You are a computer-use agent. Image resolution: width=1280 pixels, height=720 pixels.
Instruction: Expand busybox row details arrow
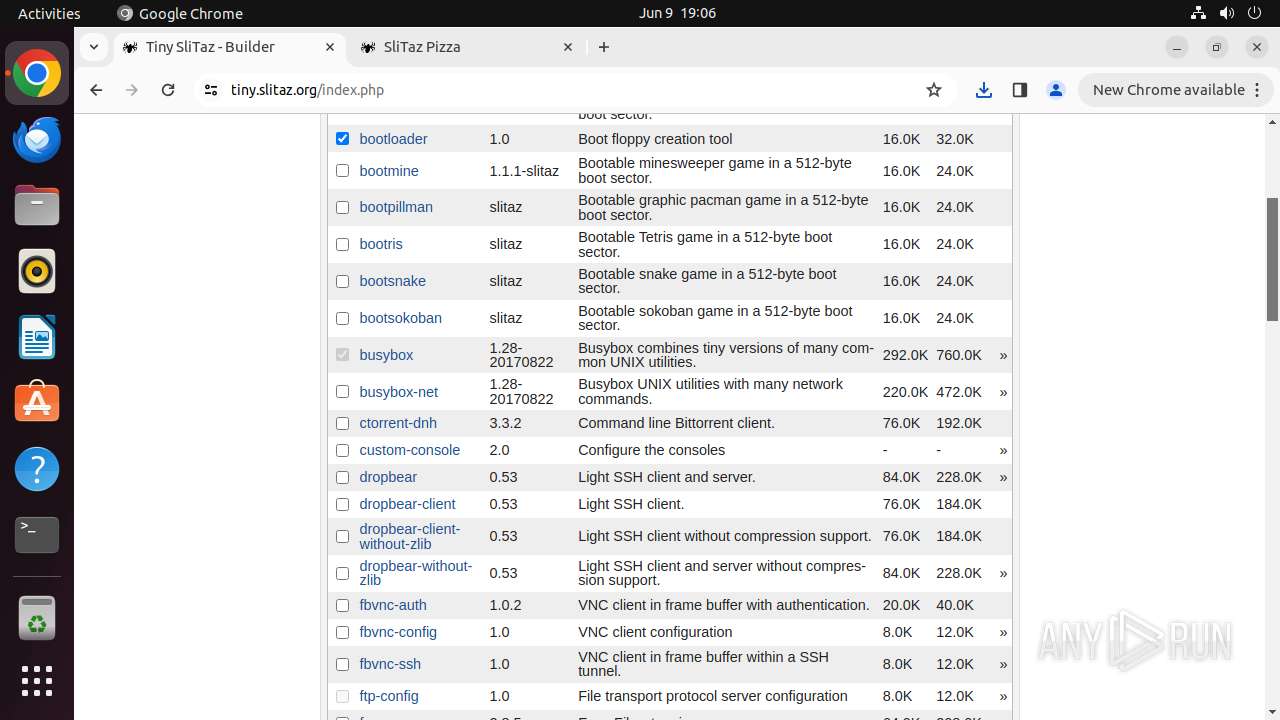[x=1003, y=355]
